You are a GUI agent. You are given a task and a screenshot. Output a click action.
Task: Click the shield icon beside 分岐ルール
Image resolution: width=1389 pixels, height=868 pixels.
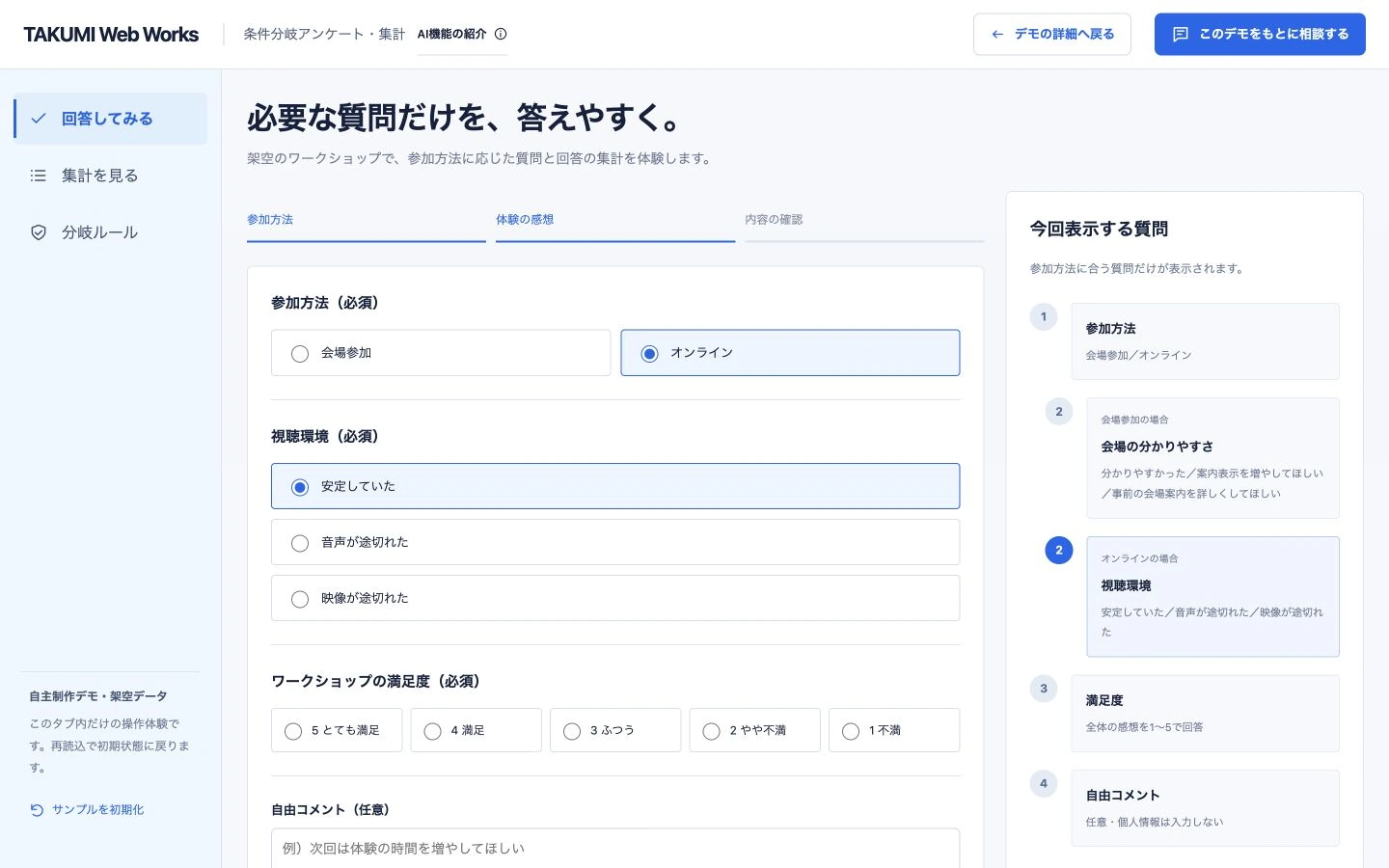[x=39, y=232]
